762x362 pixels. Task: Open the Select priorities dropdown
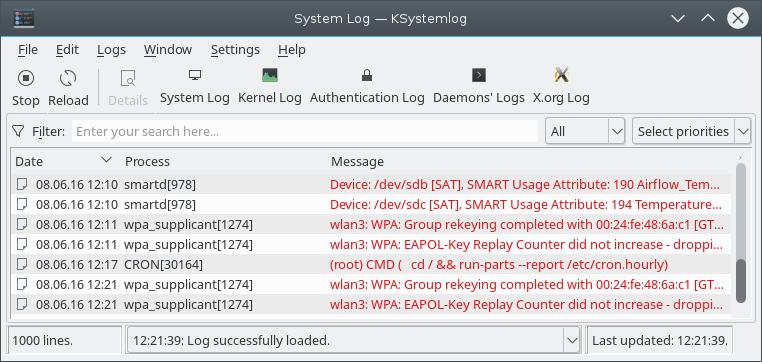tap(692, 132)
